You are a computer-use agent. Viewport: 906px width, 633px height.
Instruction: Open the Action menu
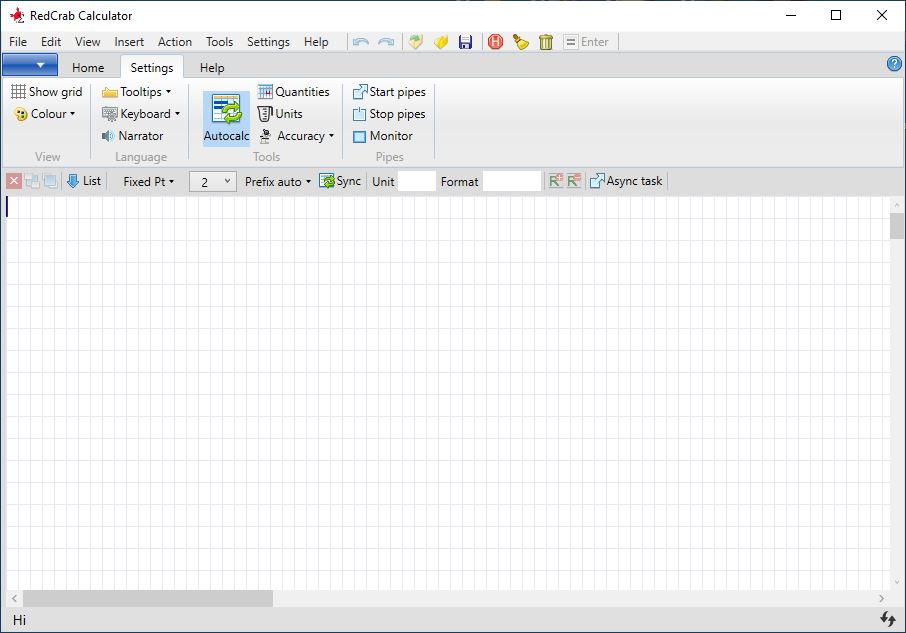[175, 42]
